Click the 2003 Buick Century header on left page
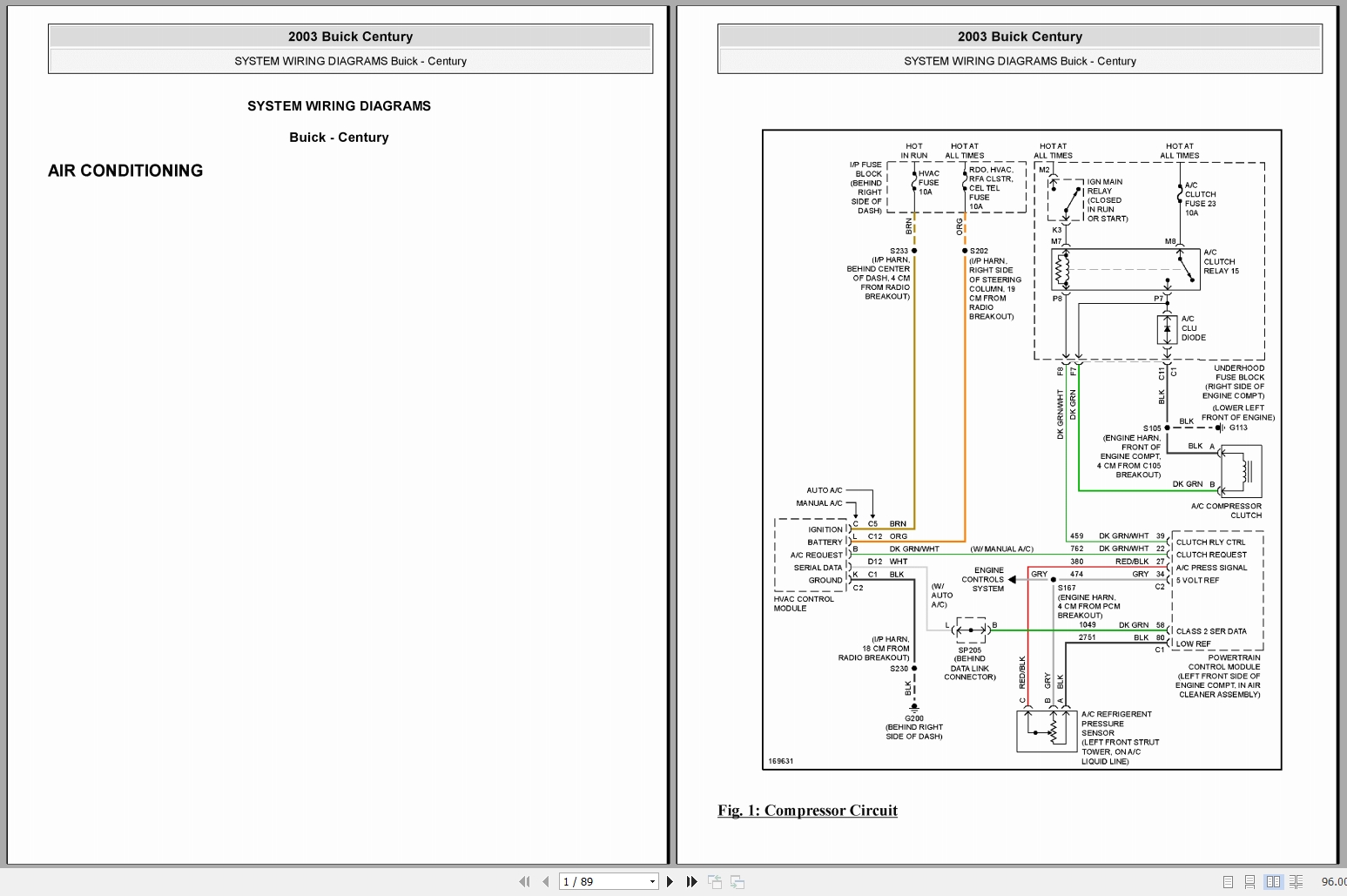The image size is (1347, 896). pos(350,37)
